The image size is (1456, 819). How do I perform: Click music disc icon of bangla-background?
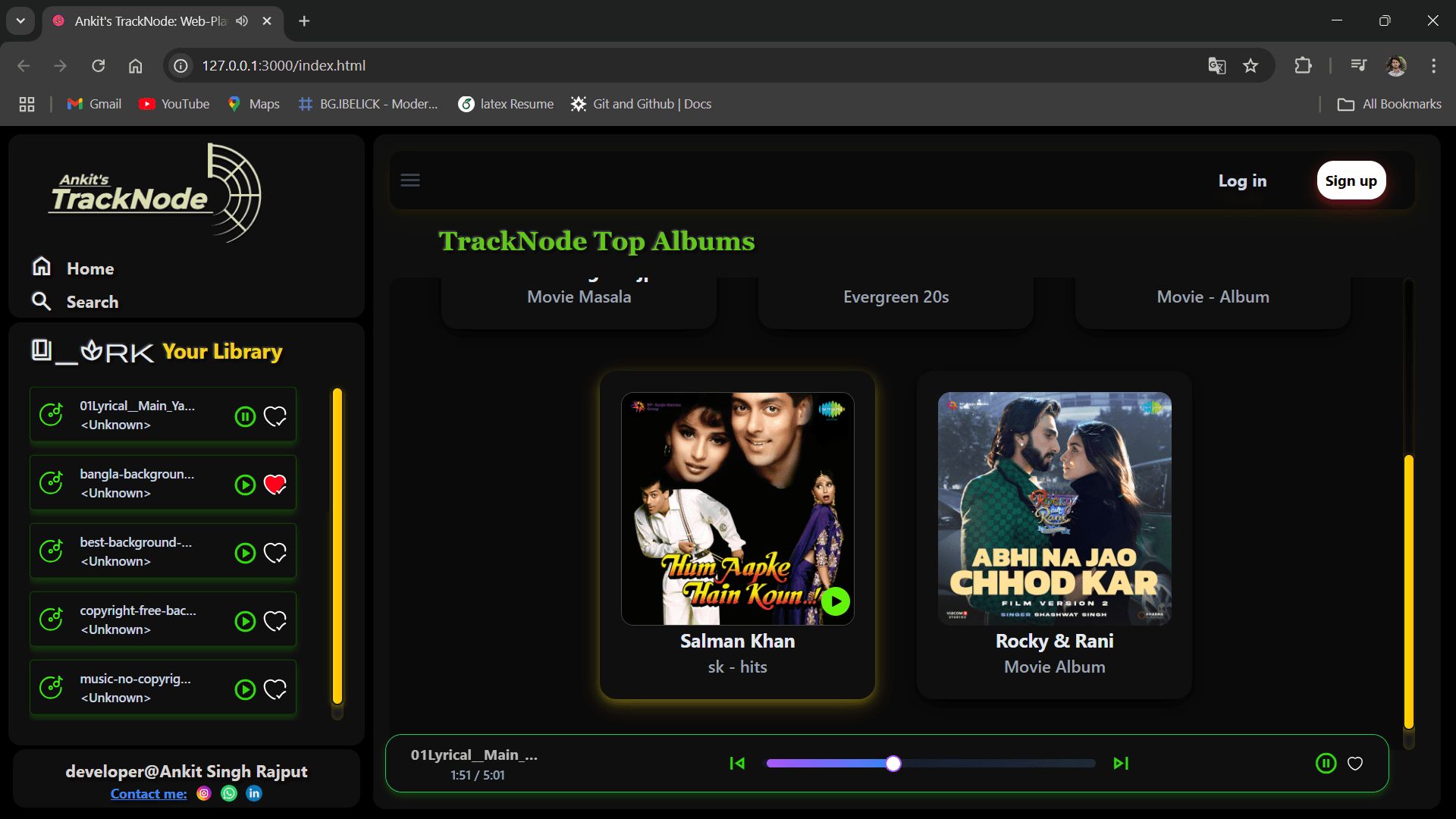51,482
